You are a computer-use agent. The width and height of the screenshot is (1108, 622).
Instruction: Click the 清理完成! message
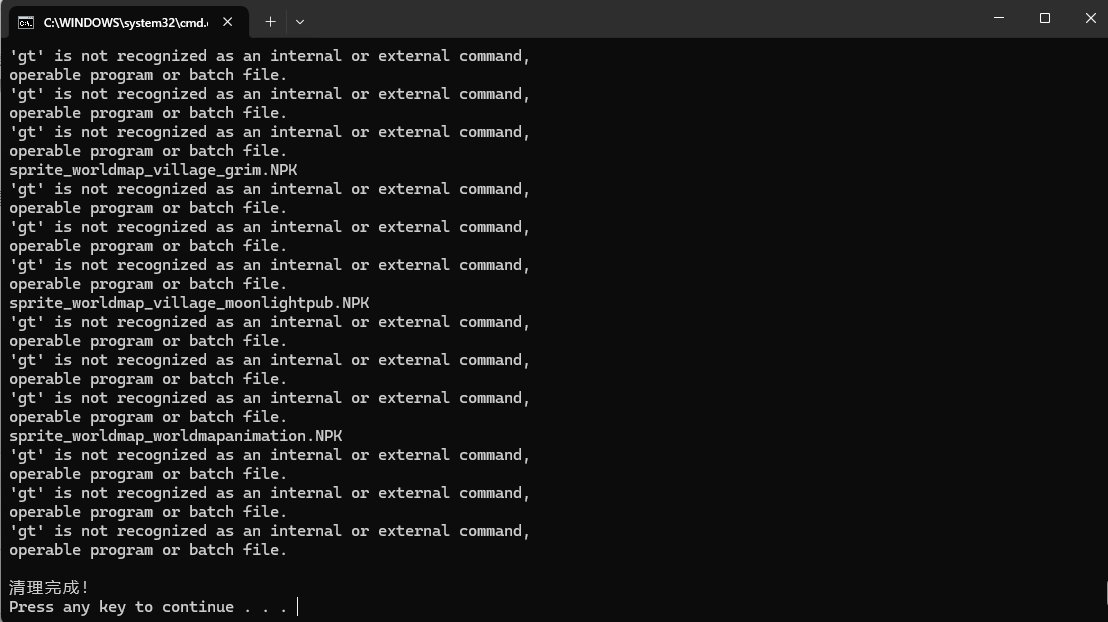pyautogui.click(x=49, y=588)
